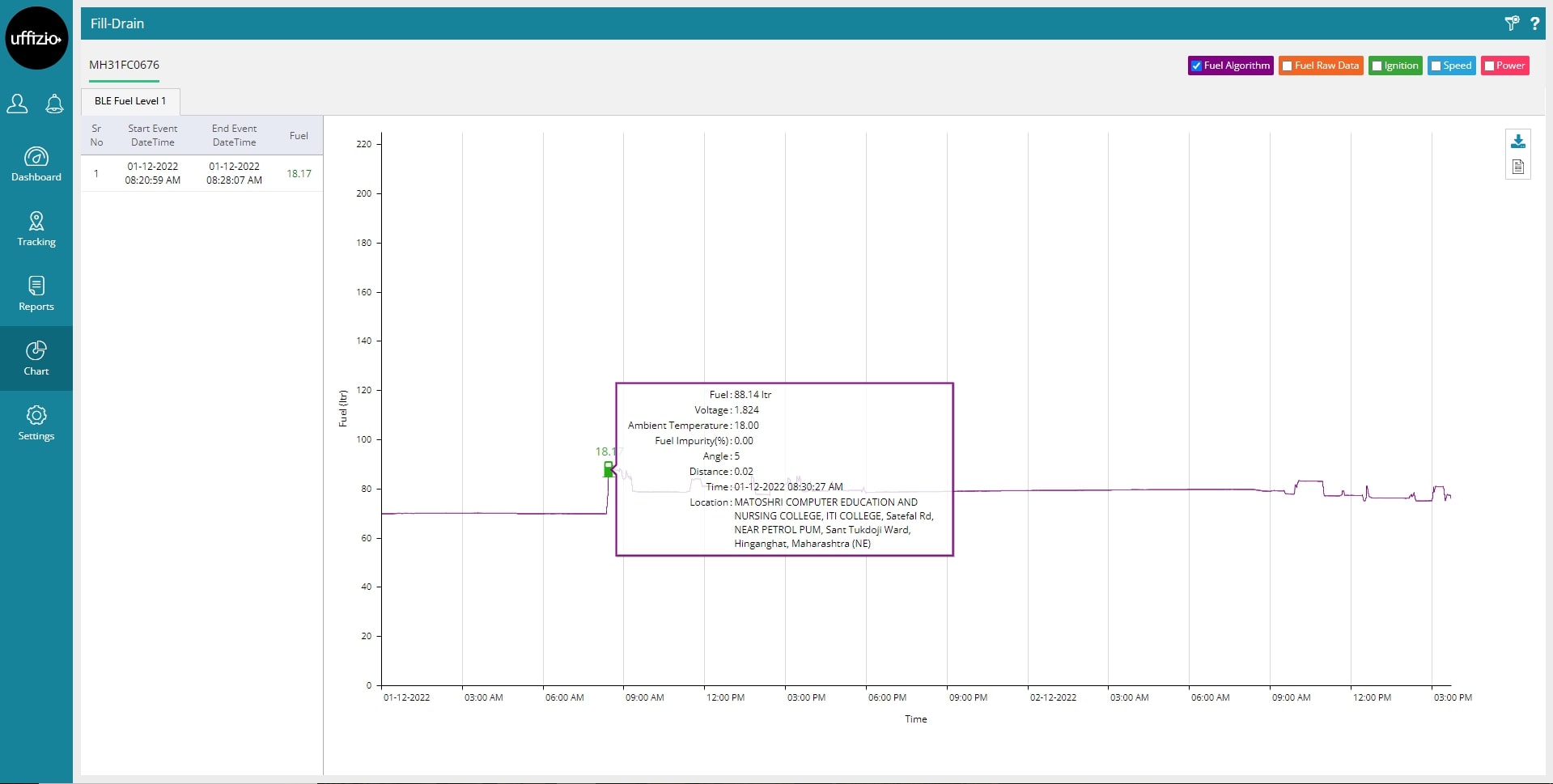Open the user profile icon

click(x=17, y=104)
